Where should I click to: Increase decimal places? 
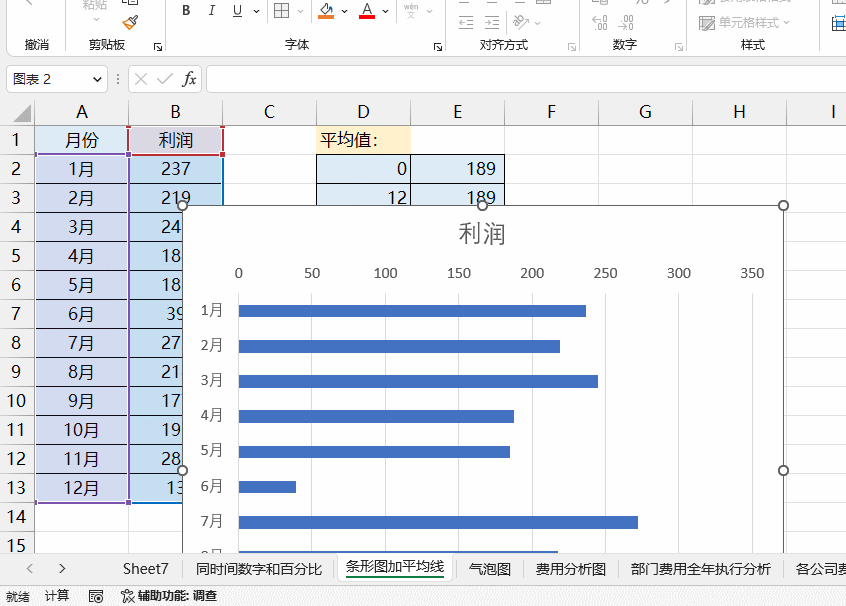(x=600, y=23)
